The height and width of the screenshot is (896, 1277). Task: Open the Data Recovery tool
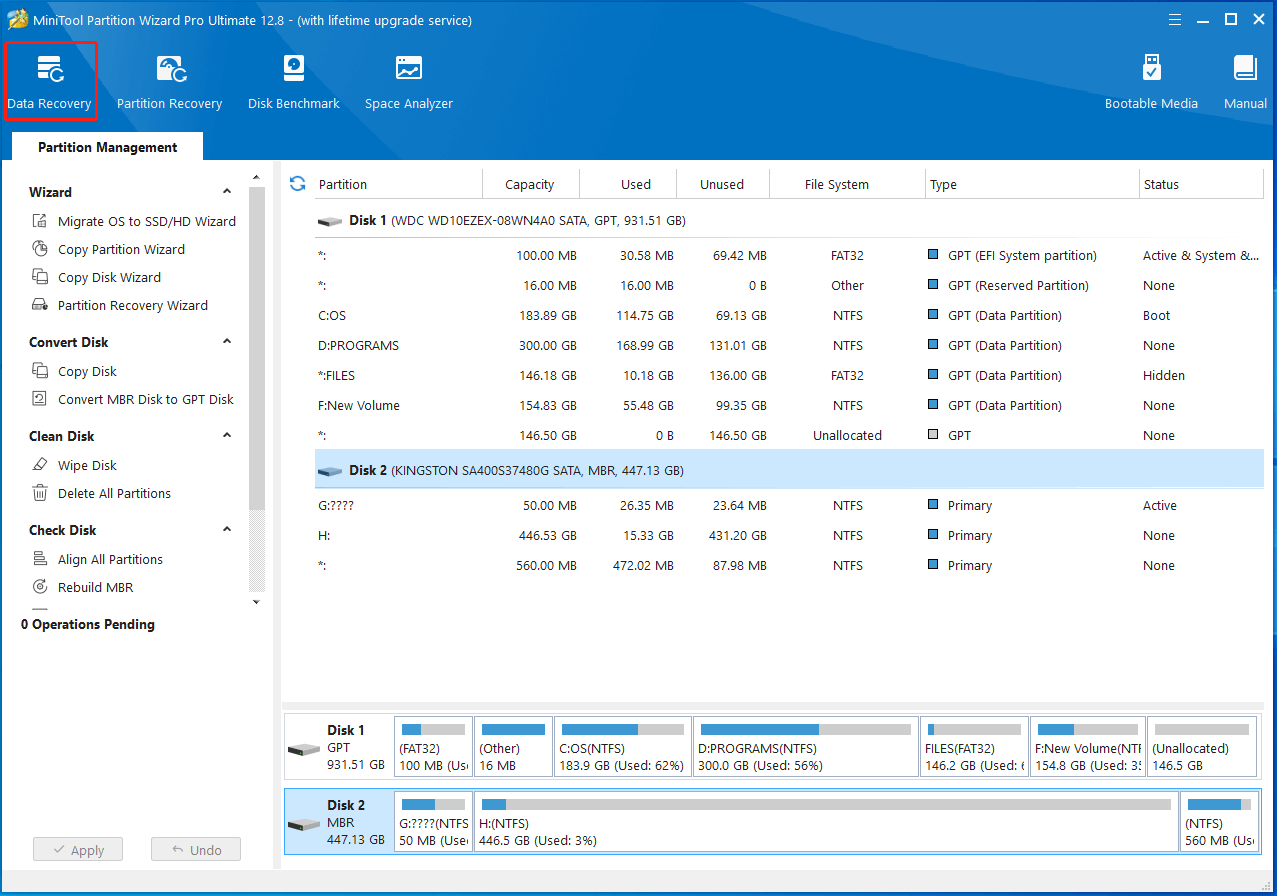coord(50,82)
